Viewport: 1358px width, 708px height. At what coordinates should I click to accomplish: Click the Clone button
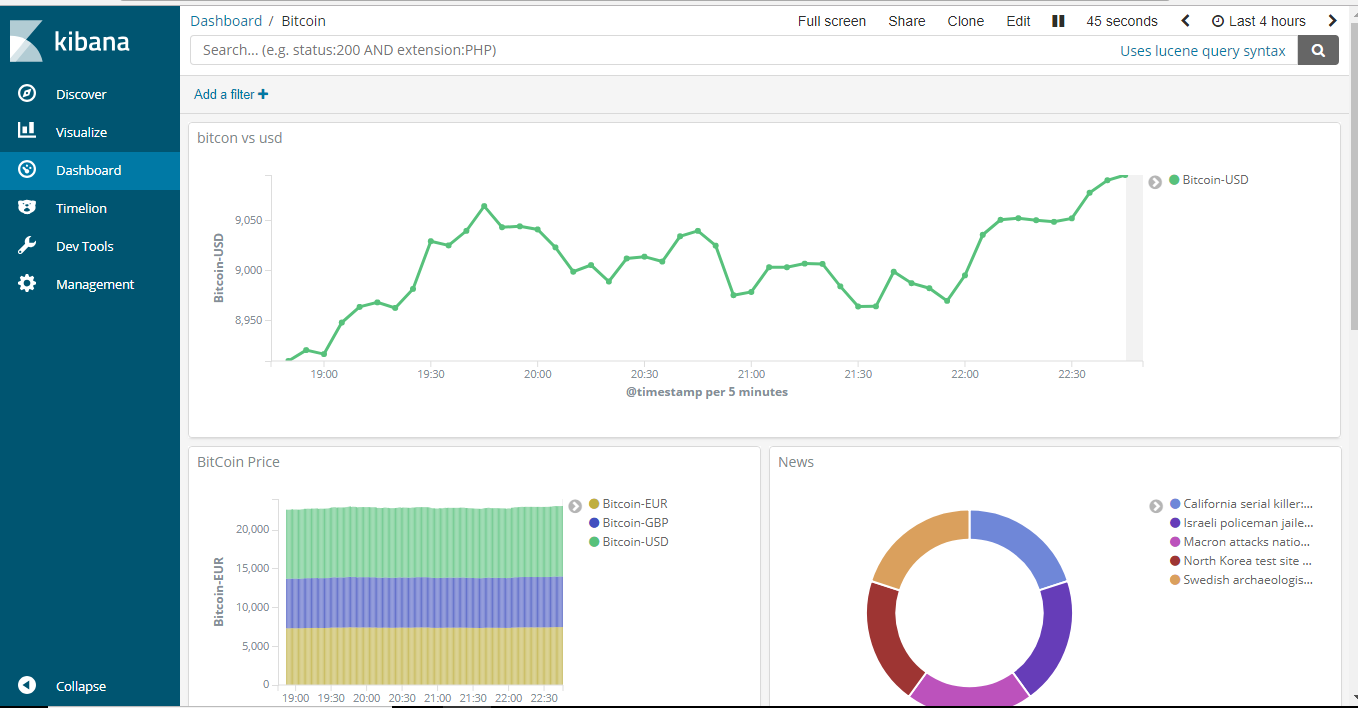(965, 20)
